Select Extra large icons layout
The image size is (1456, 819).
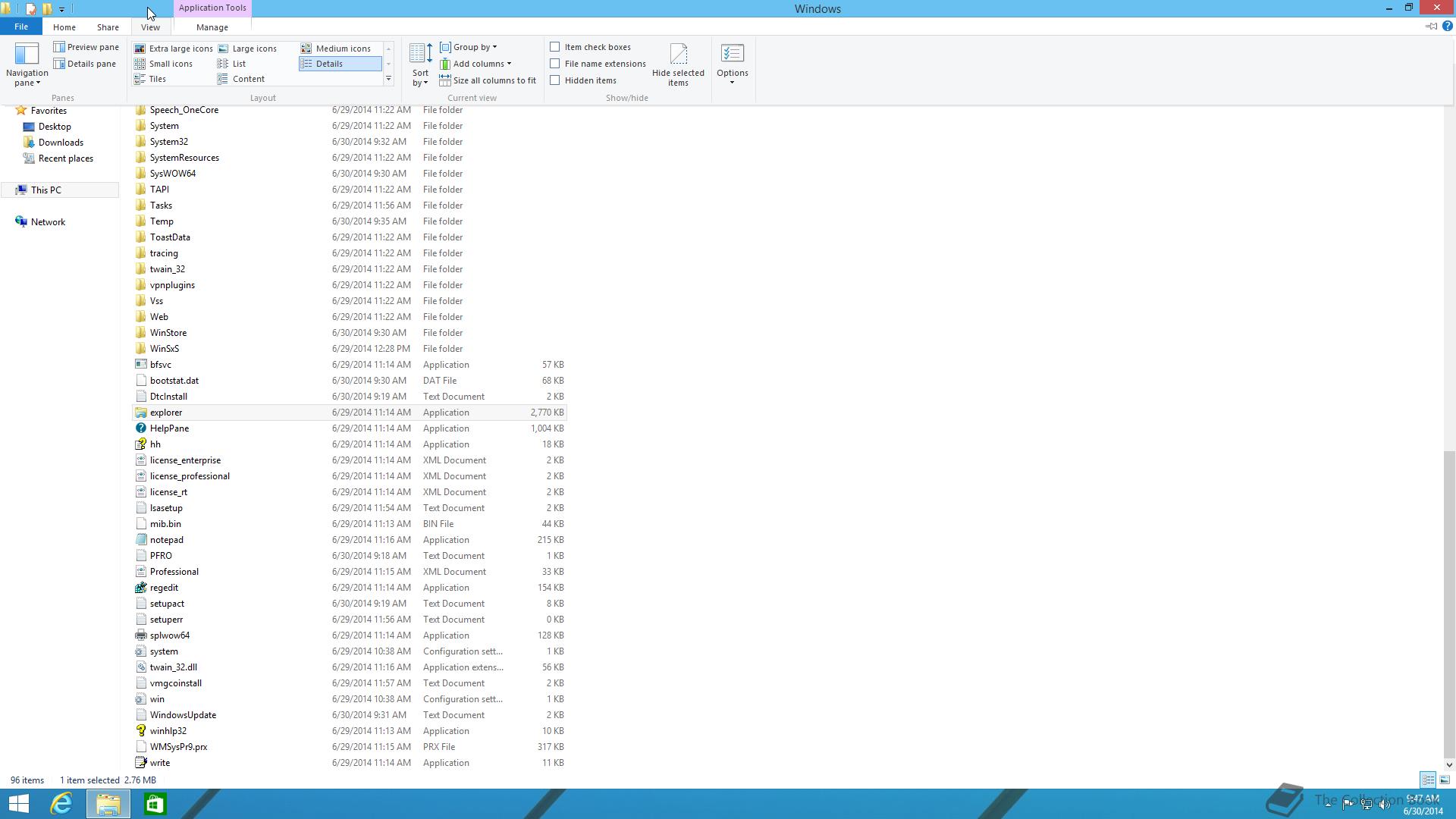(x=174, y=49)
